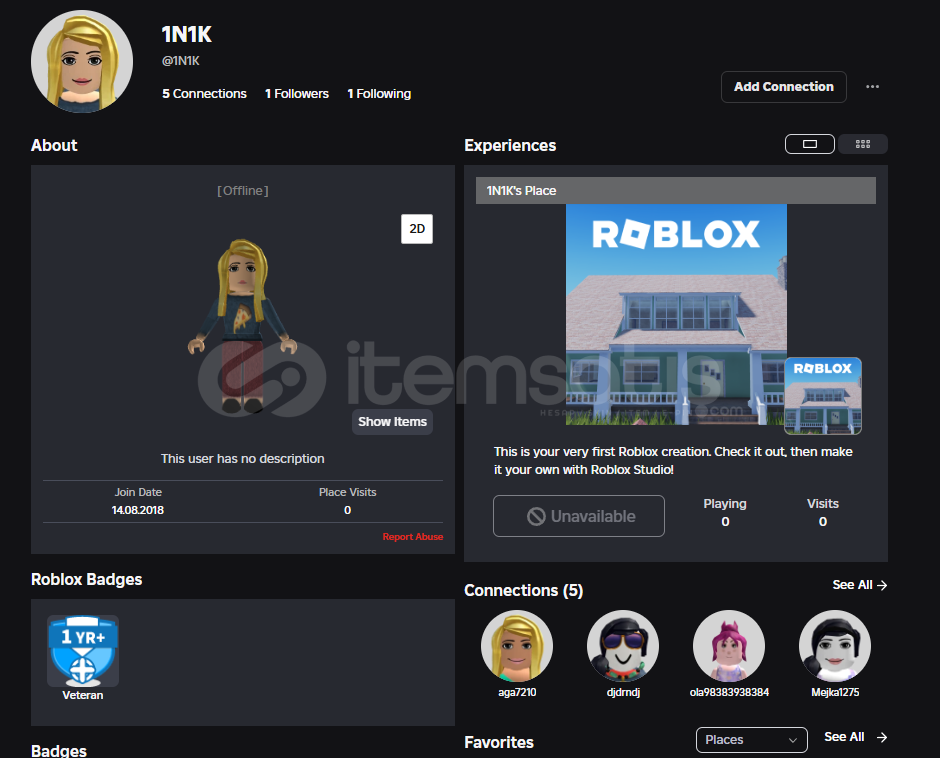Click the 3D avatar model in About

point(242,326)
